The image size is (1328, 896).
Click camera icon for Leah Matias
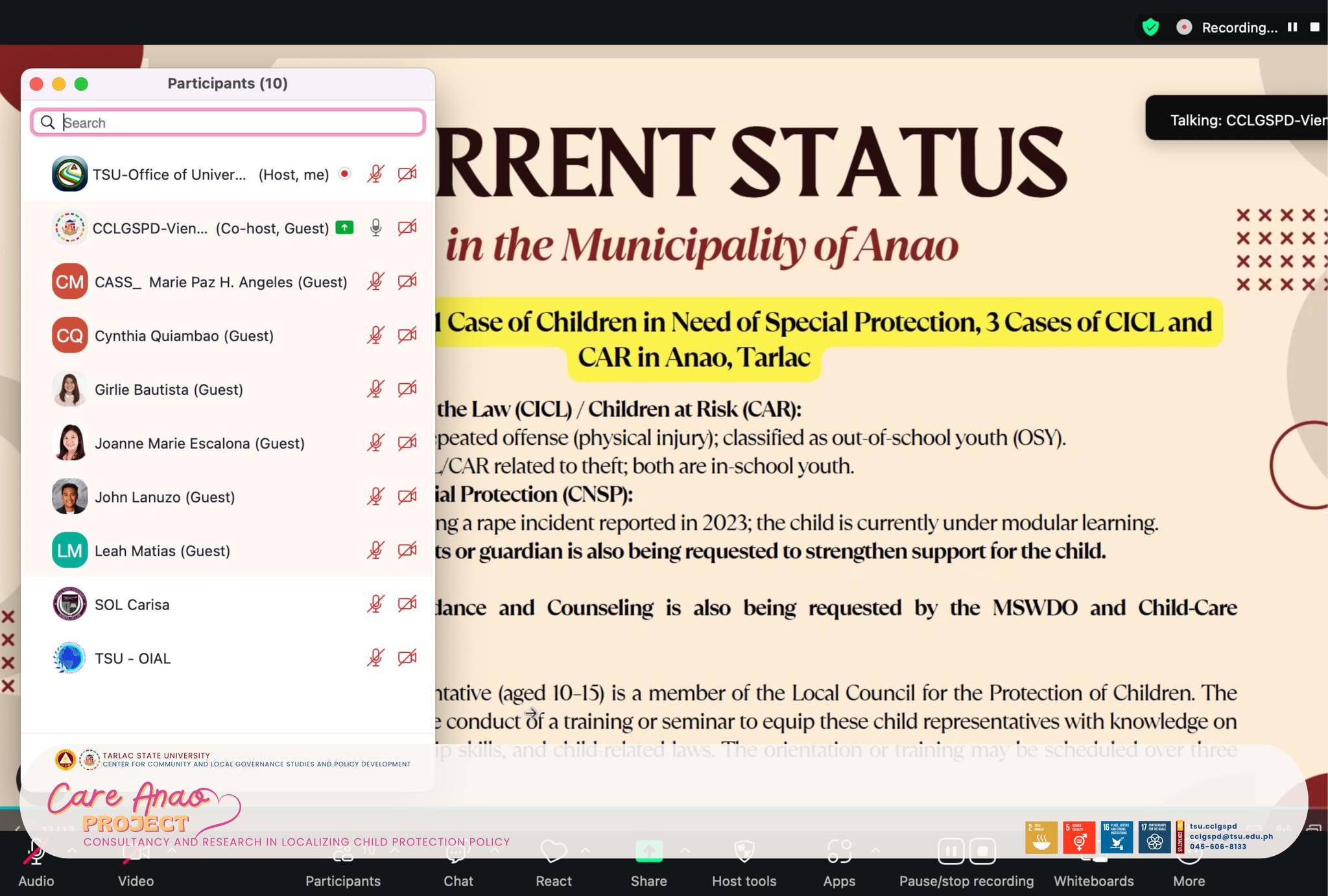click(407, 550)
